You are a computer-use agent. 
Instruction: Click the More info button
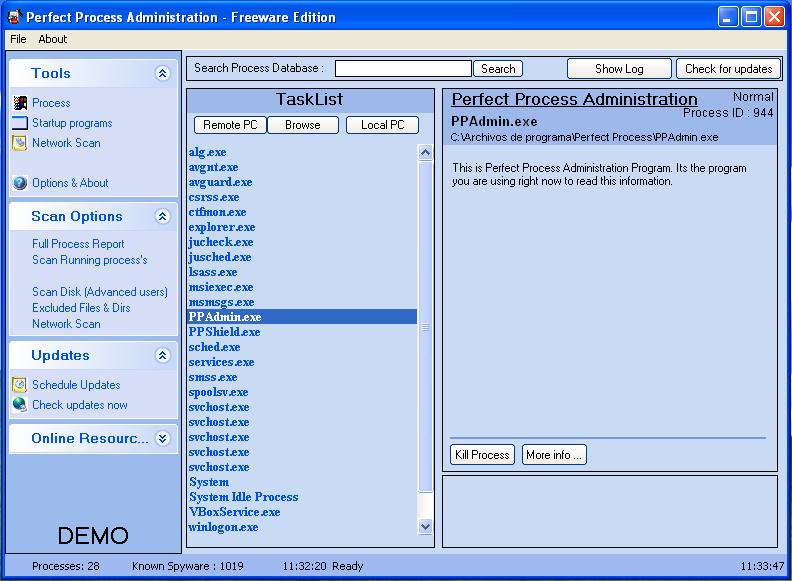(554, 455)
